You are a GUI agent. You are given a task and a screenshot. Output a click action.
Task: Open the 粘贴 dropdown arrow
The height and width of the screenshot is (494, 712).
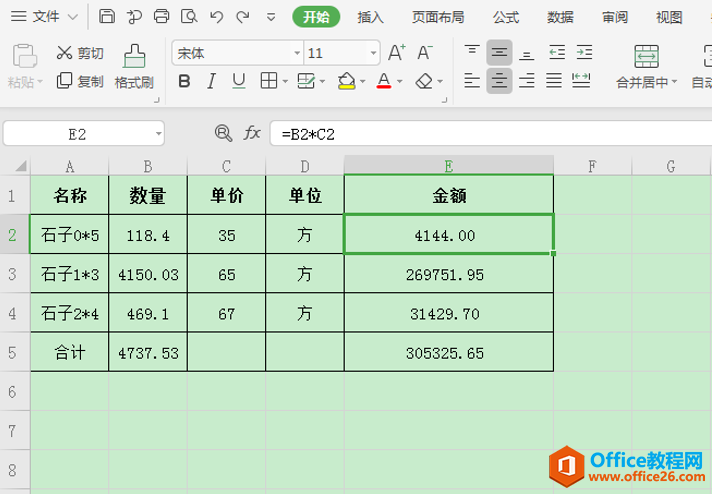click(x=40, y=82)
